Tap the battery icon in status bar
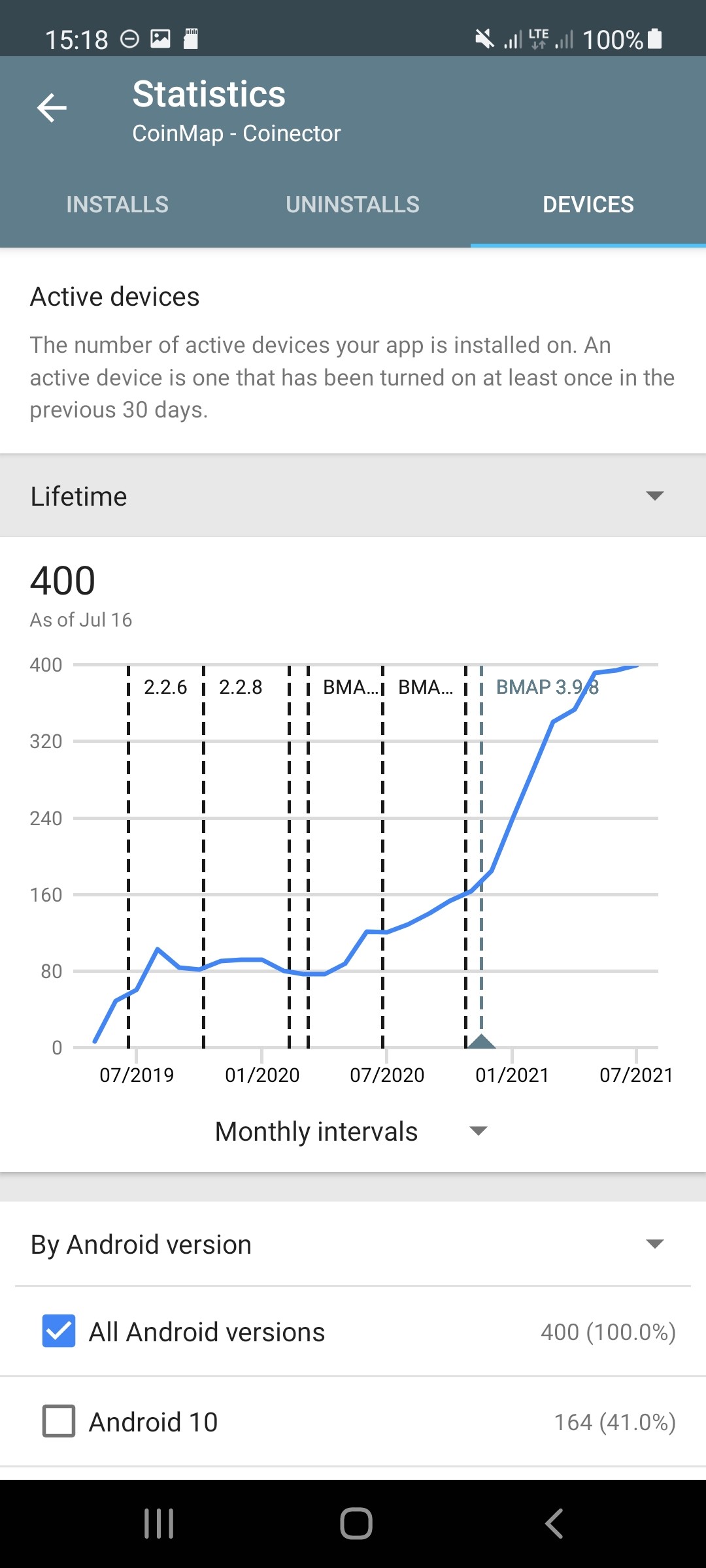 pos(655,39)
